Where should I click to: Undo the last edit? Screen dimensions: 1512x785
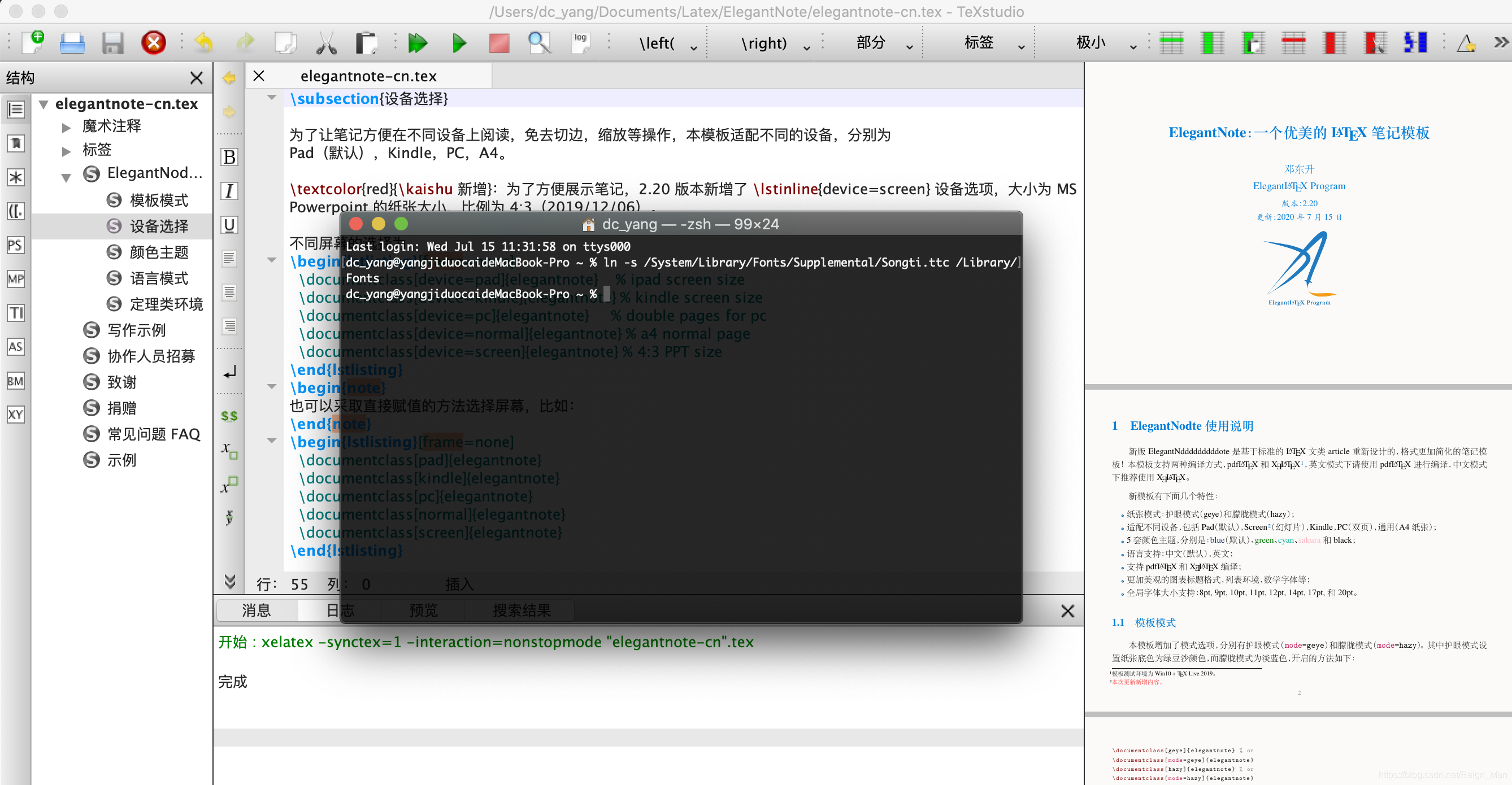(205, 43)
